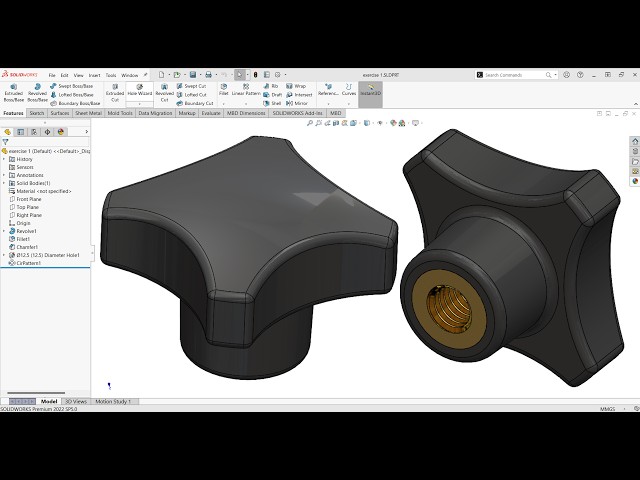
Task: Open the Curves tools
Action: point(349,90)
